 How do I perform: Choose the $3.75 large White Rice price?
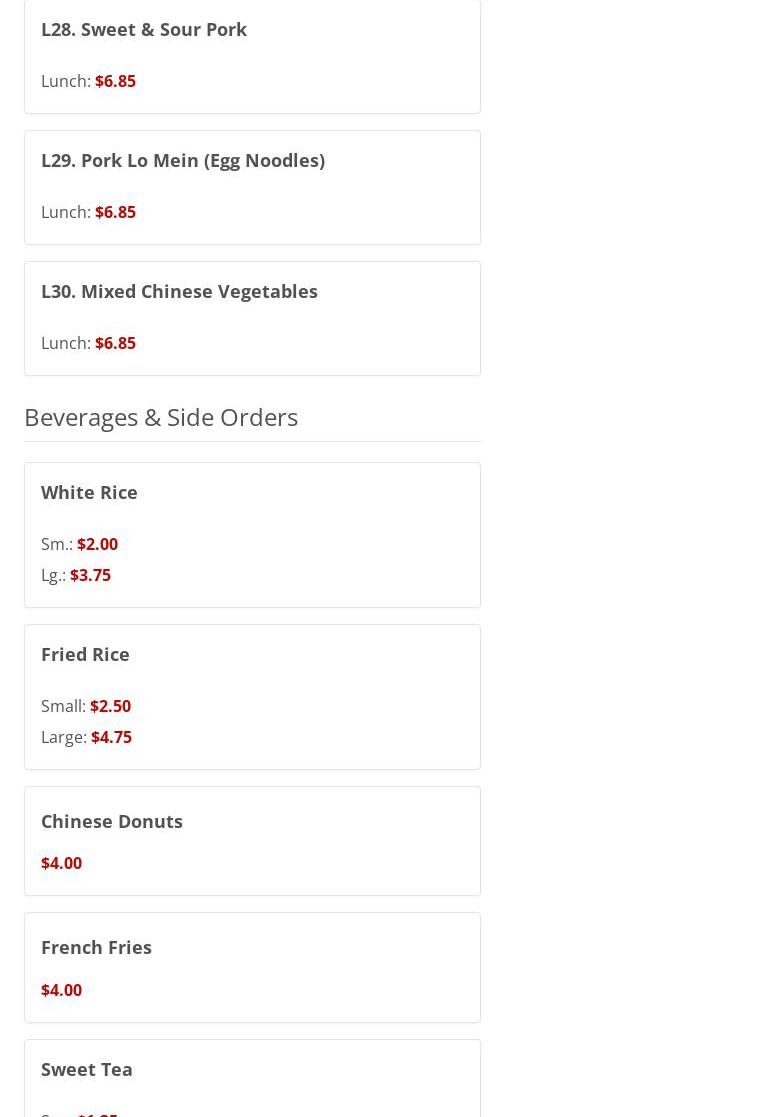(x=90, y=575)
